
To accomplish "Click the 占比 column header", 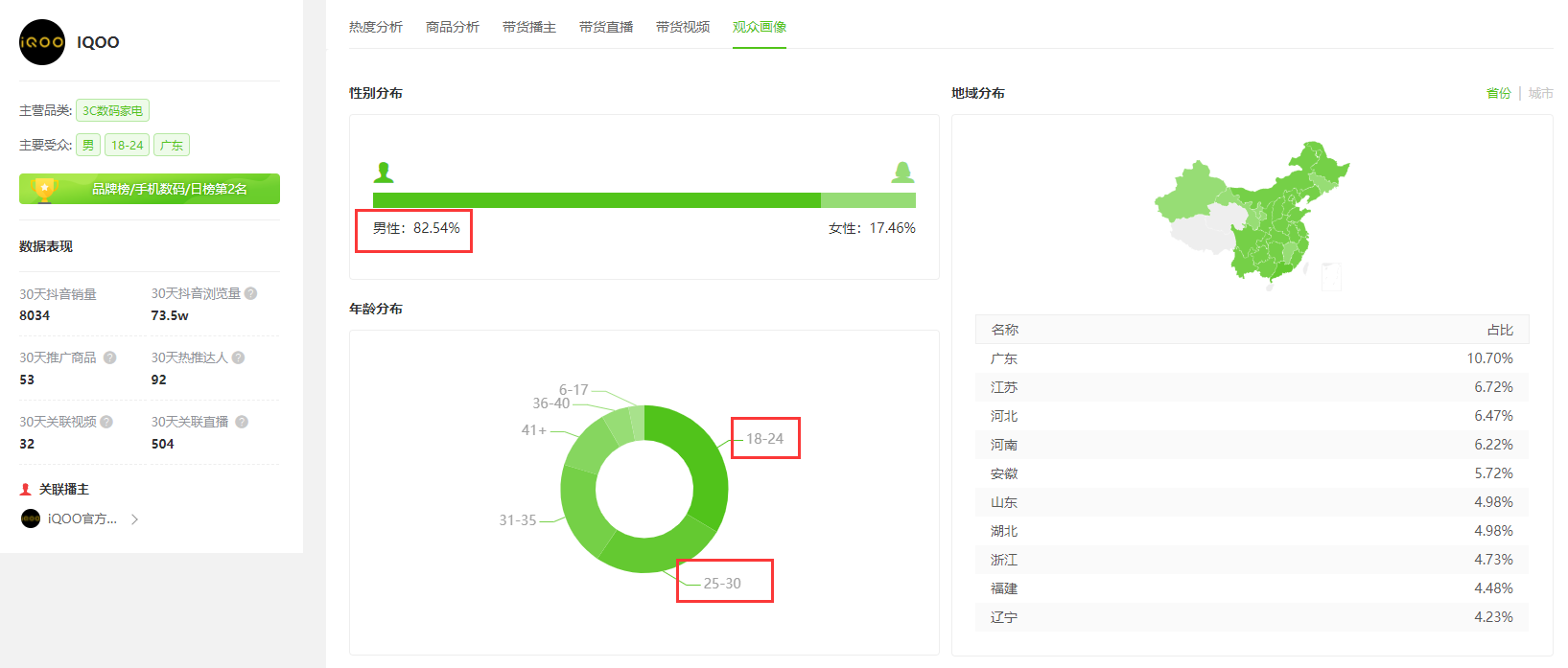I will click(1500, 330).
